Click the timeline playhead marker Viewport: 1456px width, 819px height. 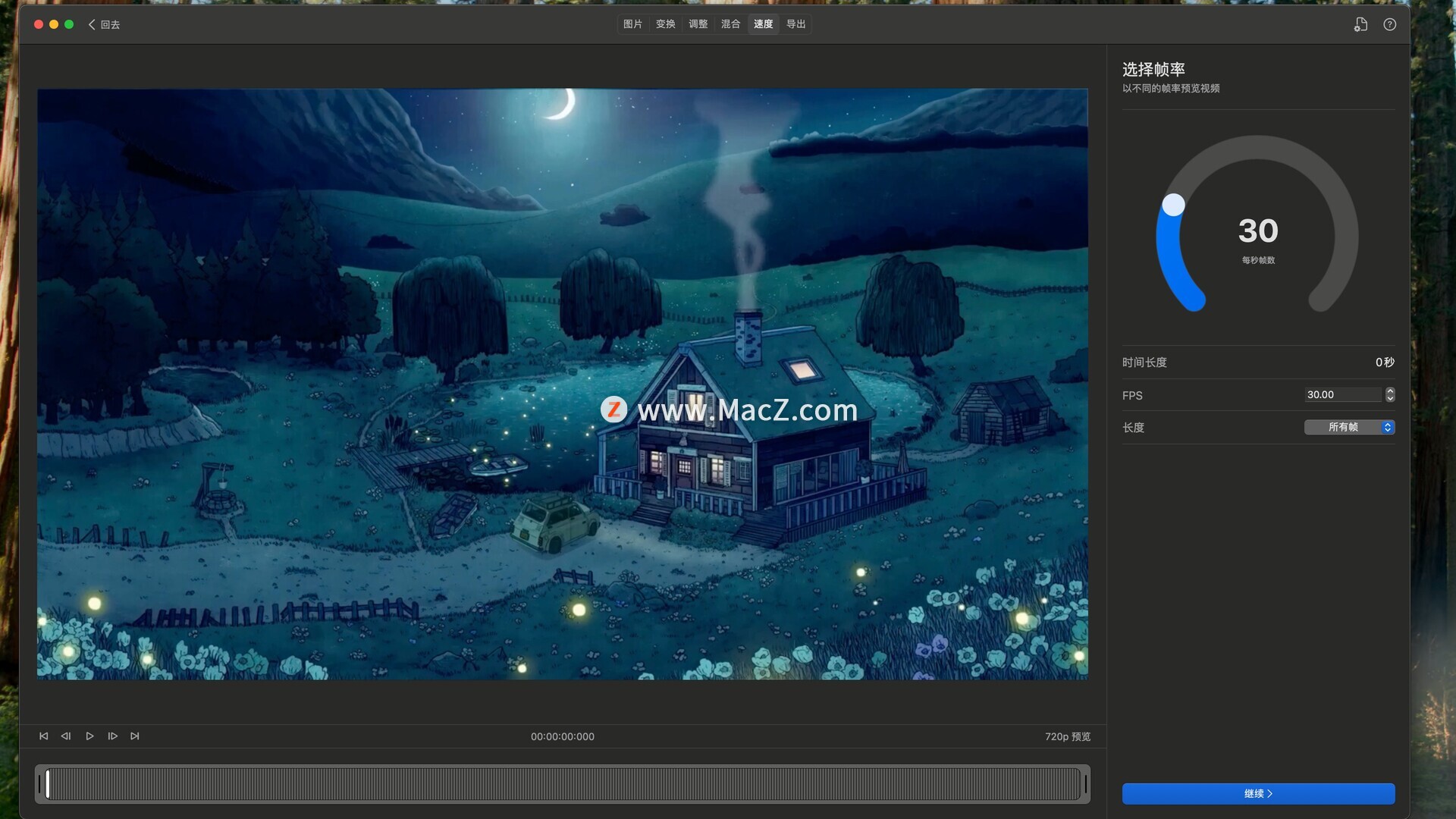click(x=48, y=784)
